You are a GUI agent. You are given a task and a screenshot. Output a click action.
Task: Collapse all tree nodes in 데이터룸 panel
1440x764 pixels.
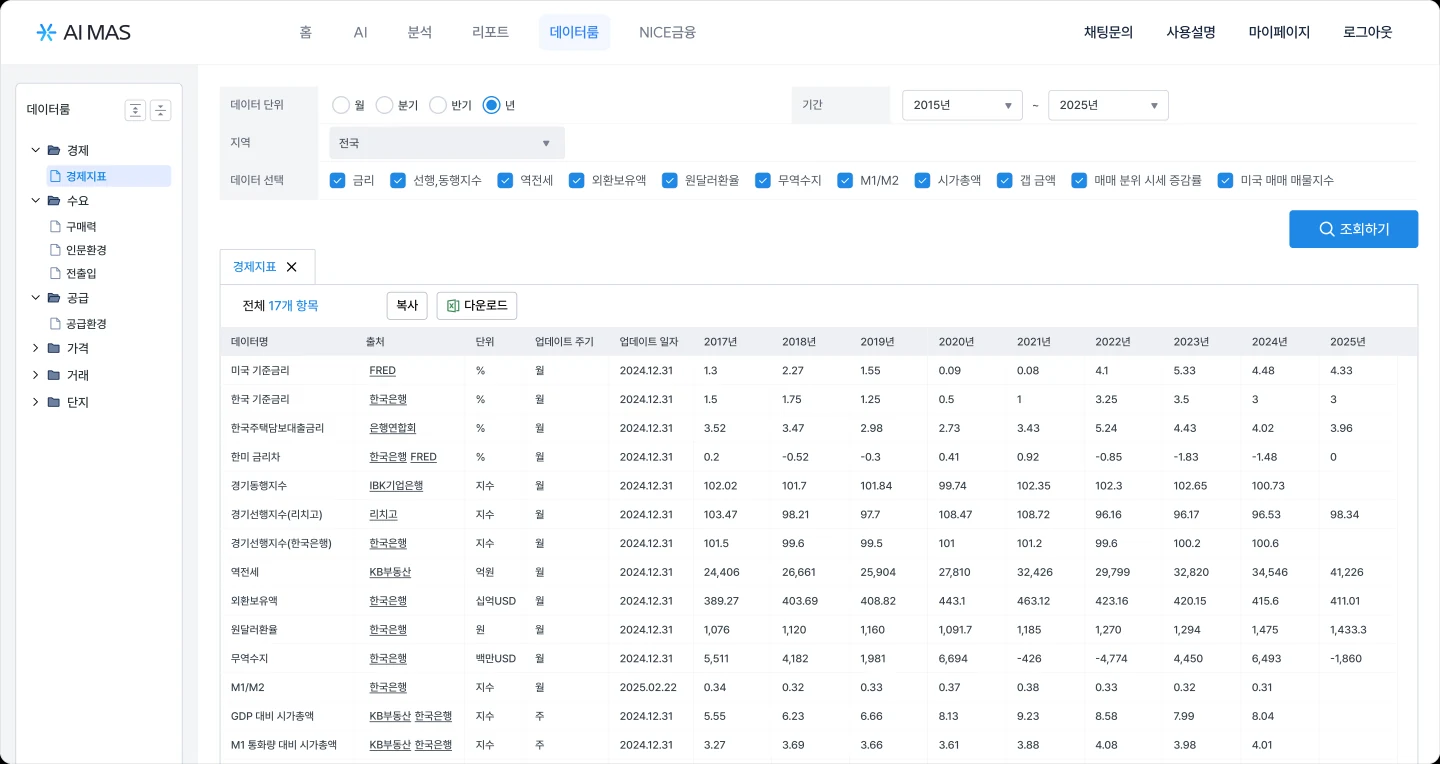coord(160,110)
